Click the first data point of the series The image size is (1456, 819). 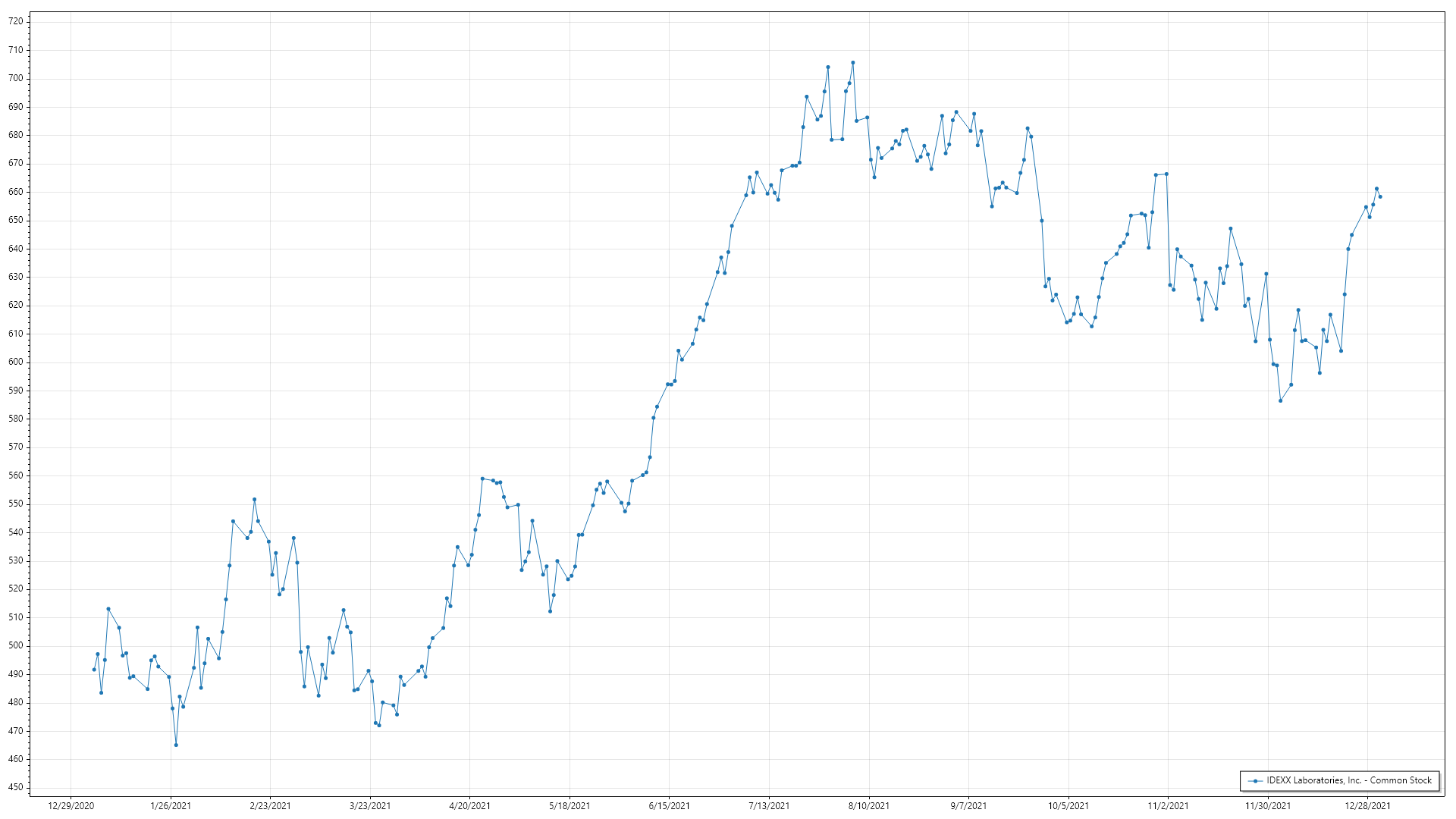coord(94,670)
